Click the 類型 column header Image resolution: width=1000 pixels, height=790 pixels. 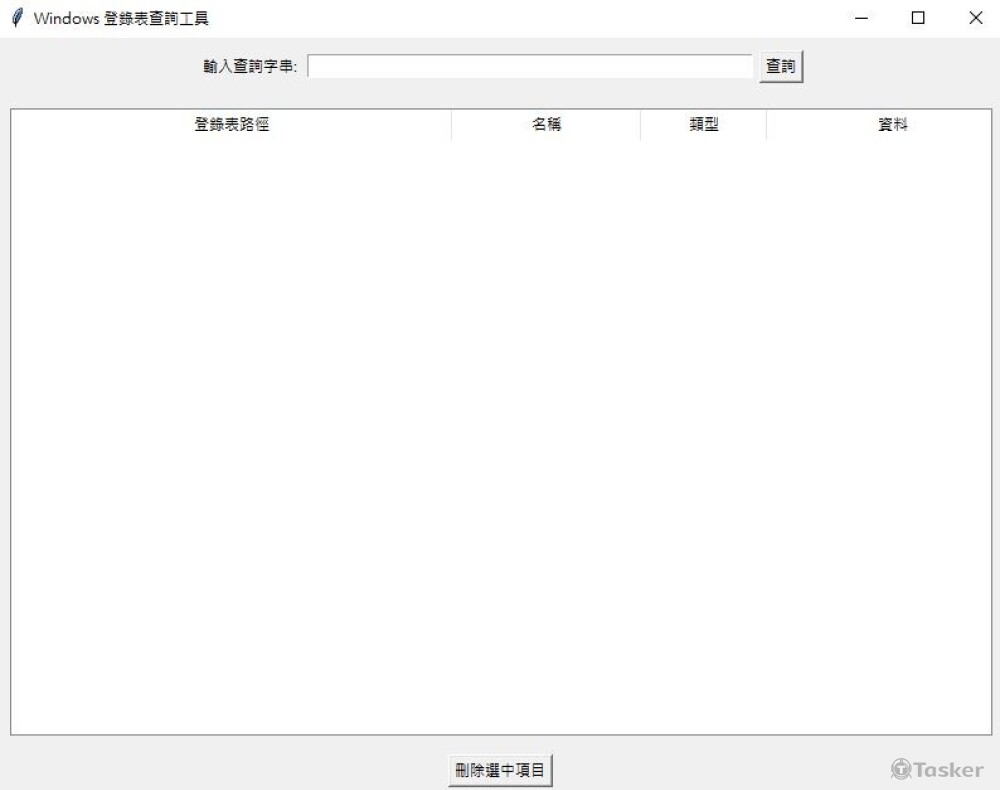coord(703,124)
